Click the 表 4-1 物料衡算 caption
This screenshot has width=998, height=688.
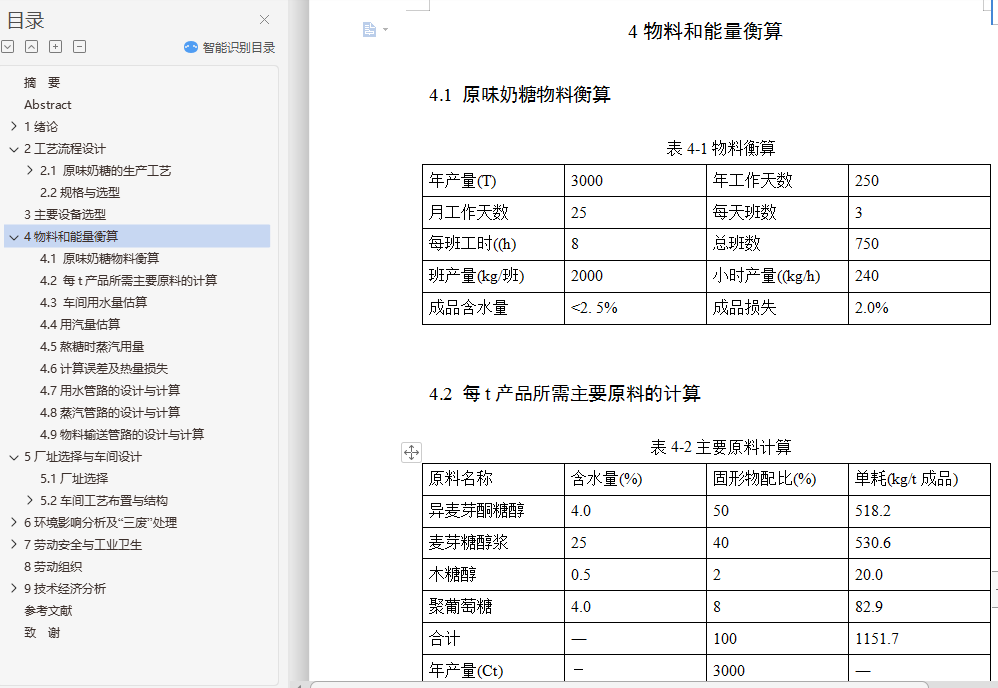(720, 148)
